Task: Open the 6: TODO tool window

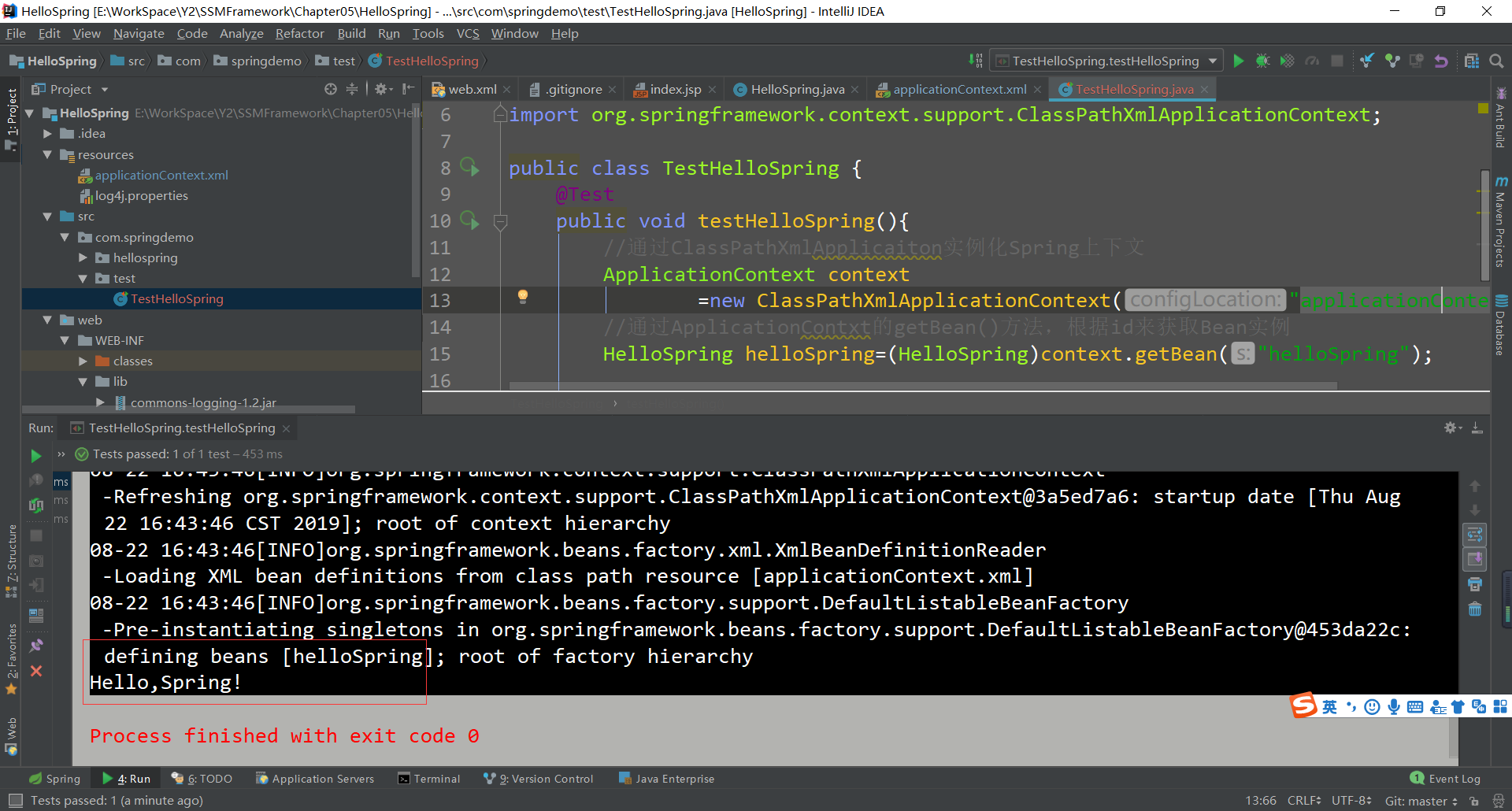Action: pyautogui.click(x=202, y=779)
